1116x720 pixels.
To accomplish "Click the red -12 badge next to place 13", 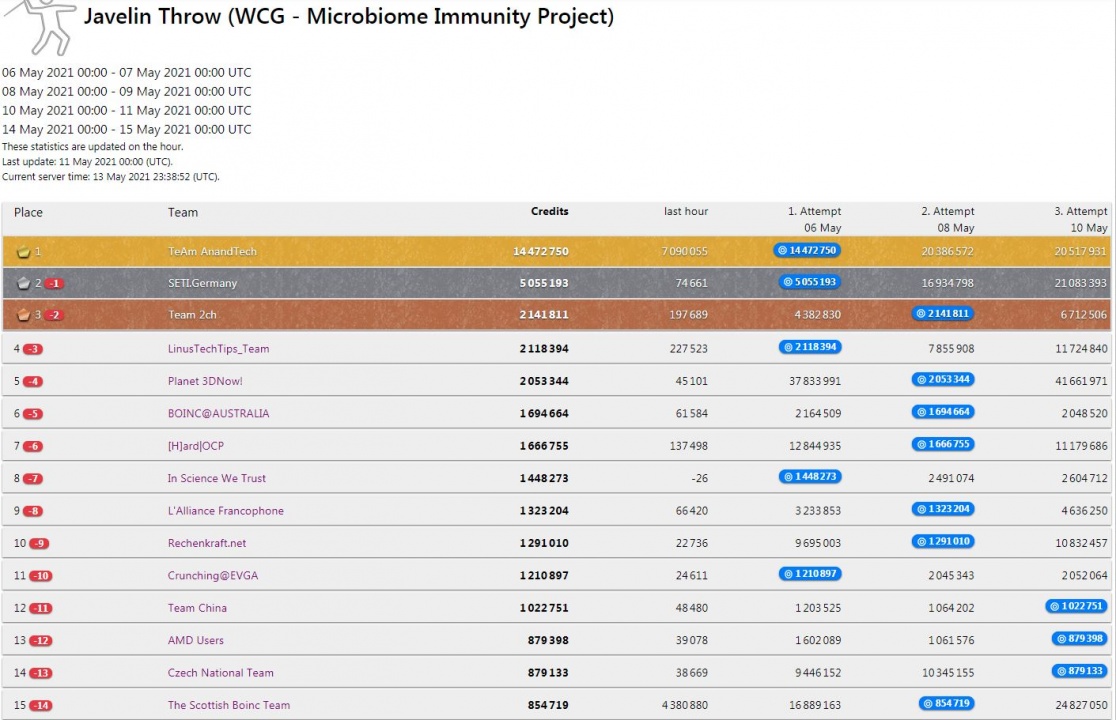I will click(x=41, y=640).
